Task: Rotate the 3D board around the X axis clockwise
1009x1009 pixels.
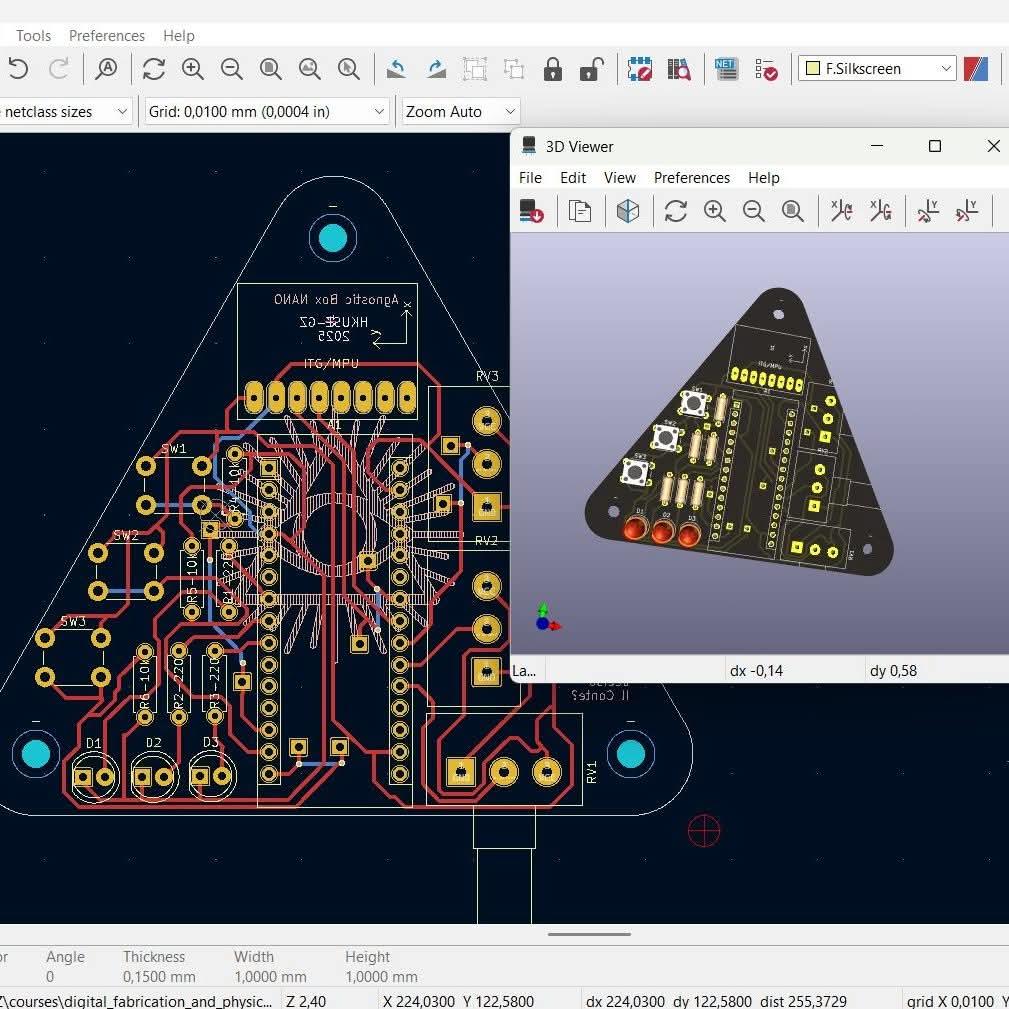Action: (x=841, y=211)
